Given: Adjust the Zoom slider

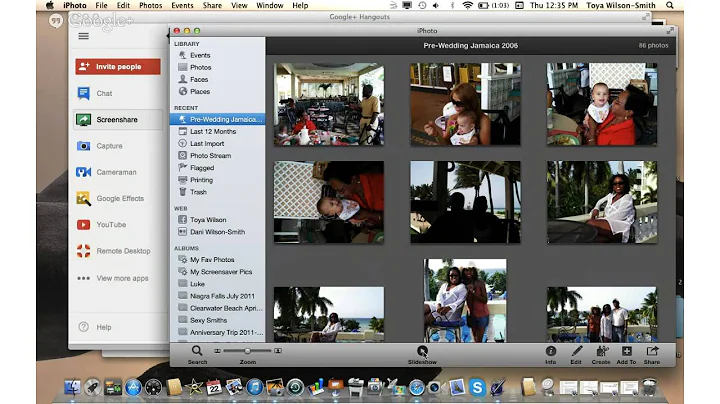Looking at the screenshot, I should pos(248,351).
